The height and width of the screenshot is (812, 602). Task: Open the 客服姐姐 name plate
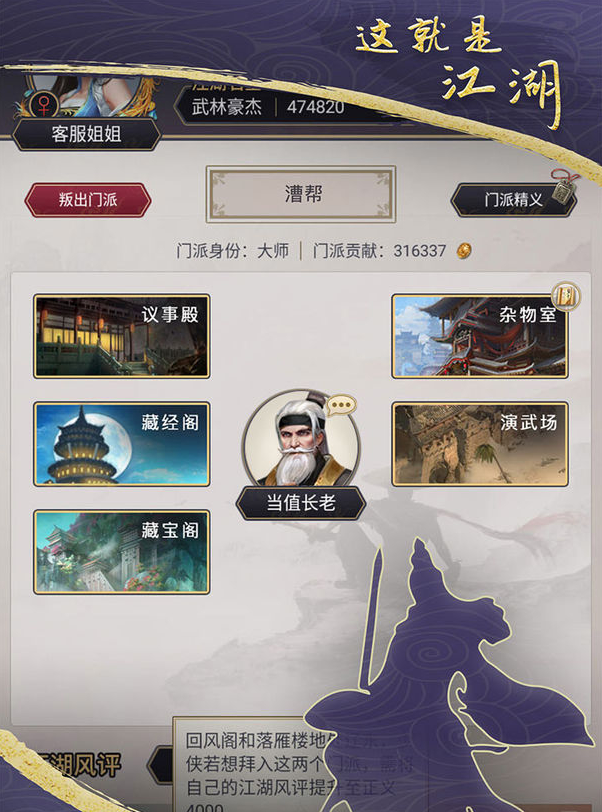tap(87, 135)
